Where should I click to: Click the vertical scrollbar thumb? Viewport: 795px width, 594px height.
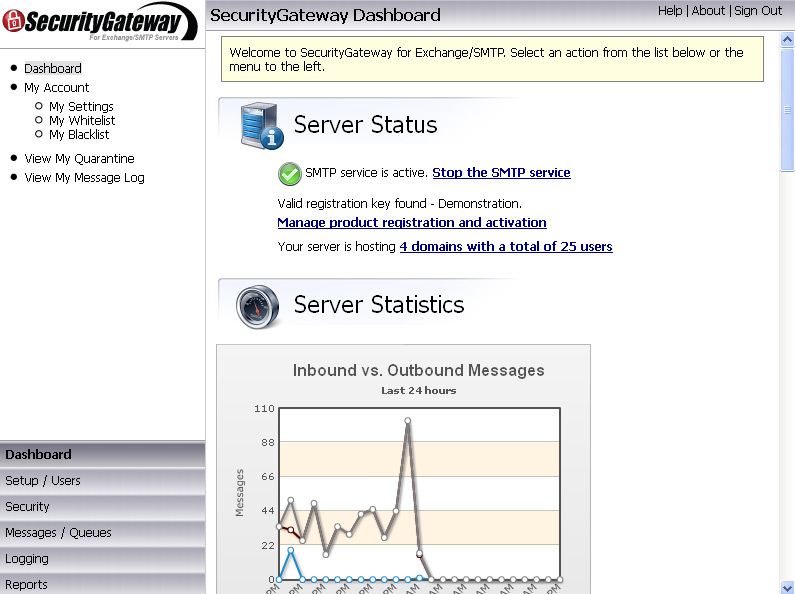click(787, 109)
